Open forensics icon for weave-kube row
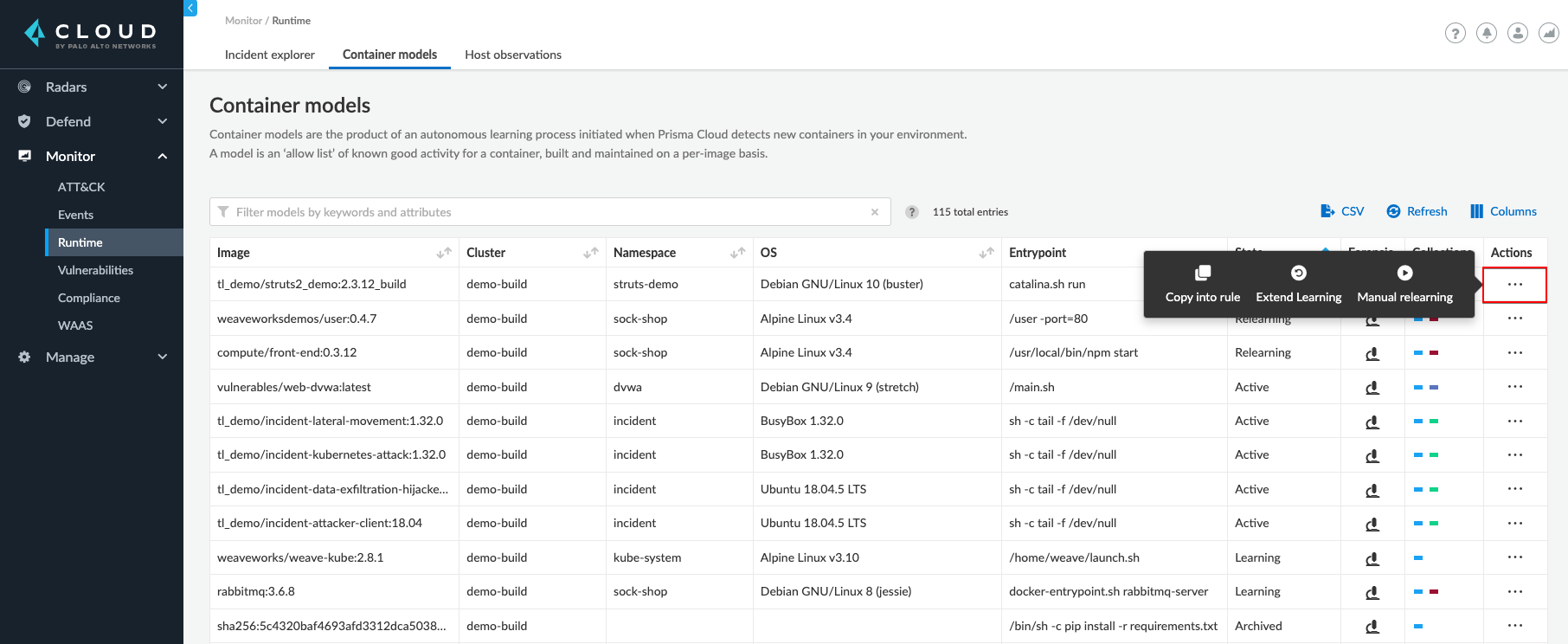The image size is (1568, 644). (x=1372, y=558)
